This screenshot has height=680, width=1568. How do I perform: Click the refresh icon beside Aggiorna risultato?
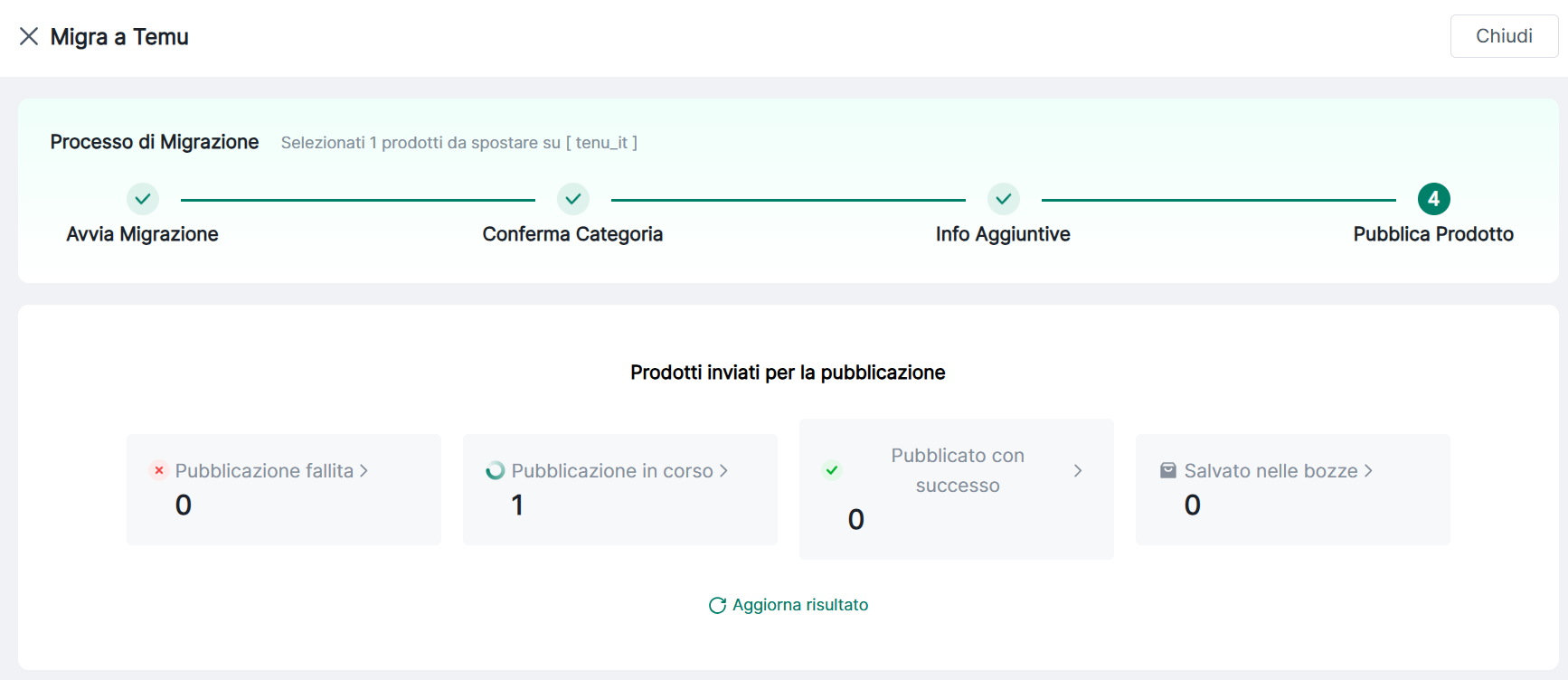(717, 605)
